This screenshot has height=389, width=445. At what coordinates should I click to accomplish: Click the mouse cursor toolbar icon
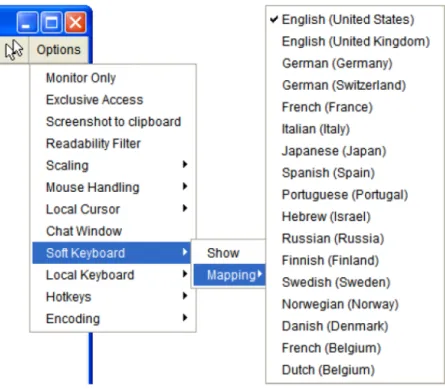[x=14, y=50]
